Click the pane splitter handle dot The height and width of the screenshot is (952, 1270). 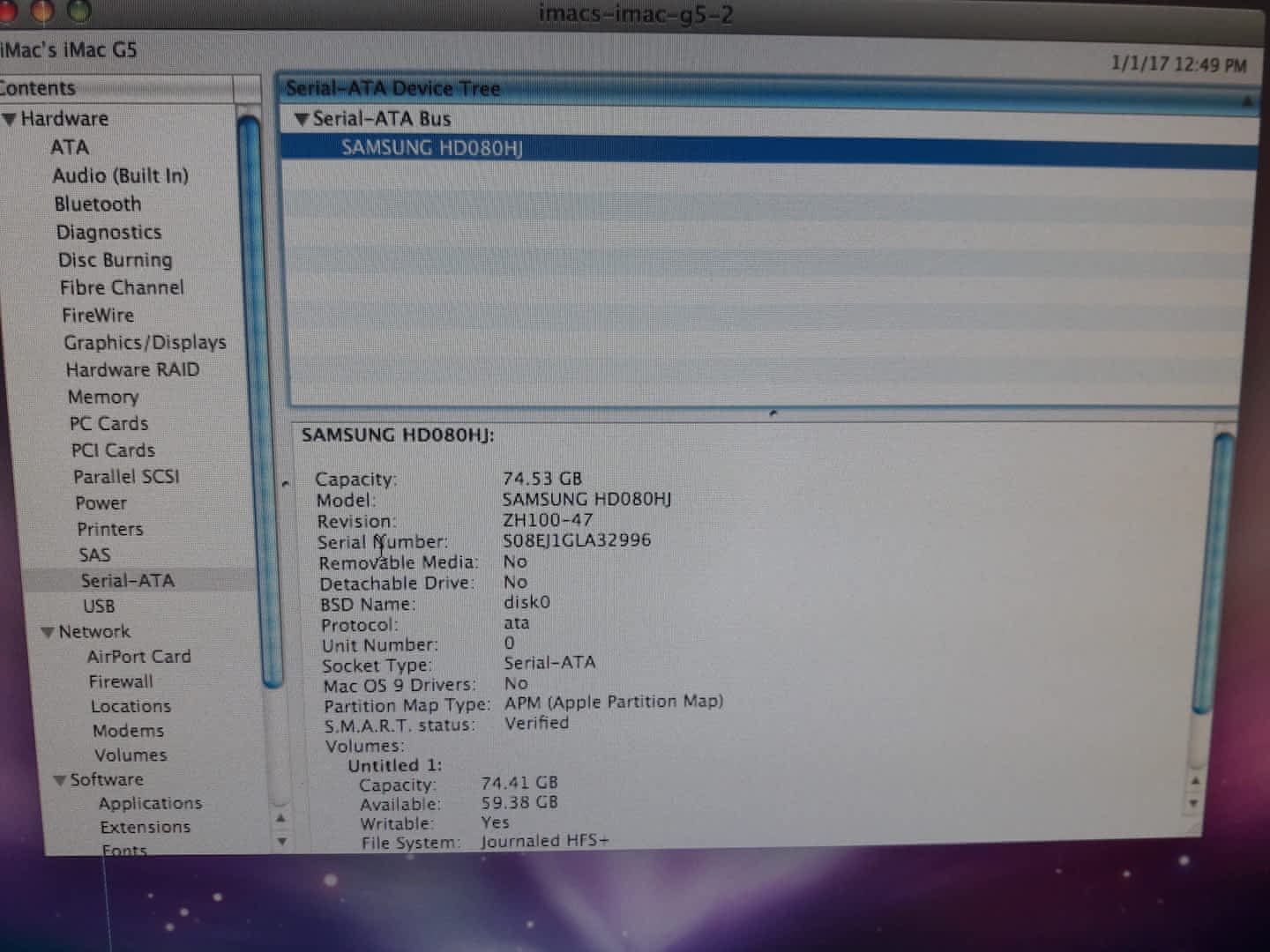773,413
